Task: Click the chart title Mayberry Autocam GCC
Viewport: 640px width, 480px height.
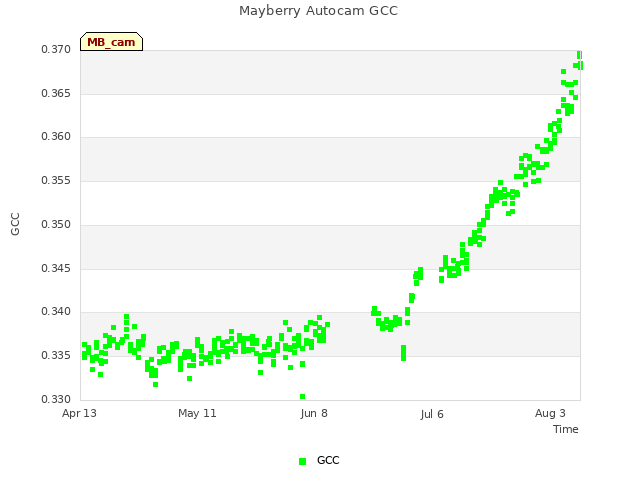Action: click(x=318, y=11)
